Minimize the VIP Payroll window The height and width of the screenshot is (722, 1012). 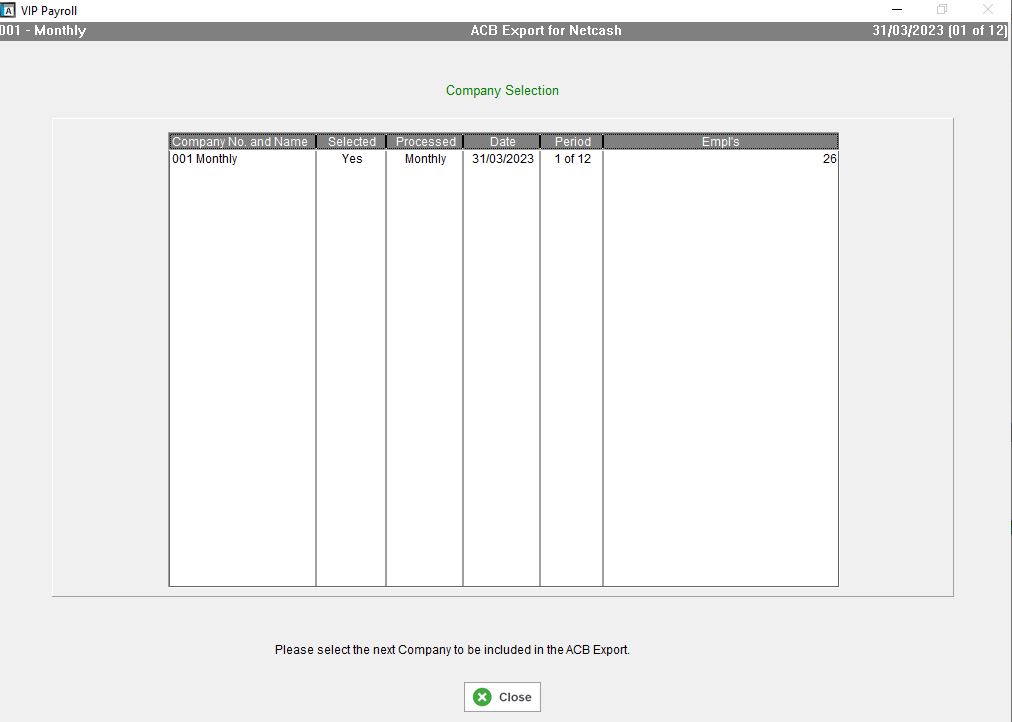point(897,10)
